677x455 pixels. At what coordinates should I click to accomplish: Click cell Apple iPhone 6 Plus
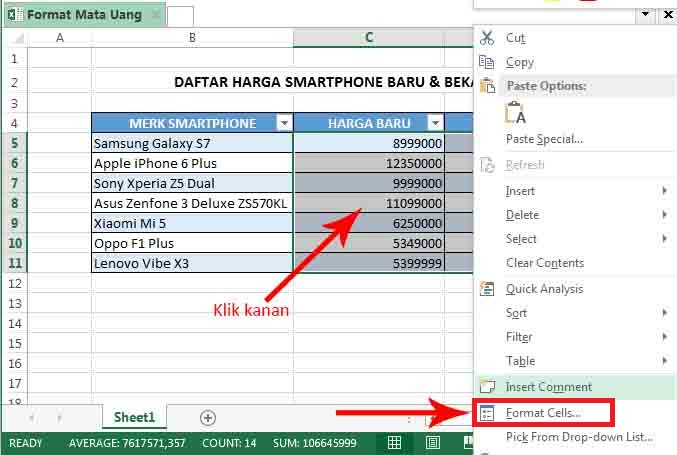click(x=193, y=163)
